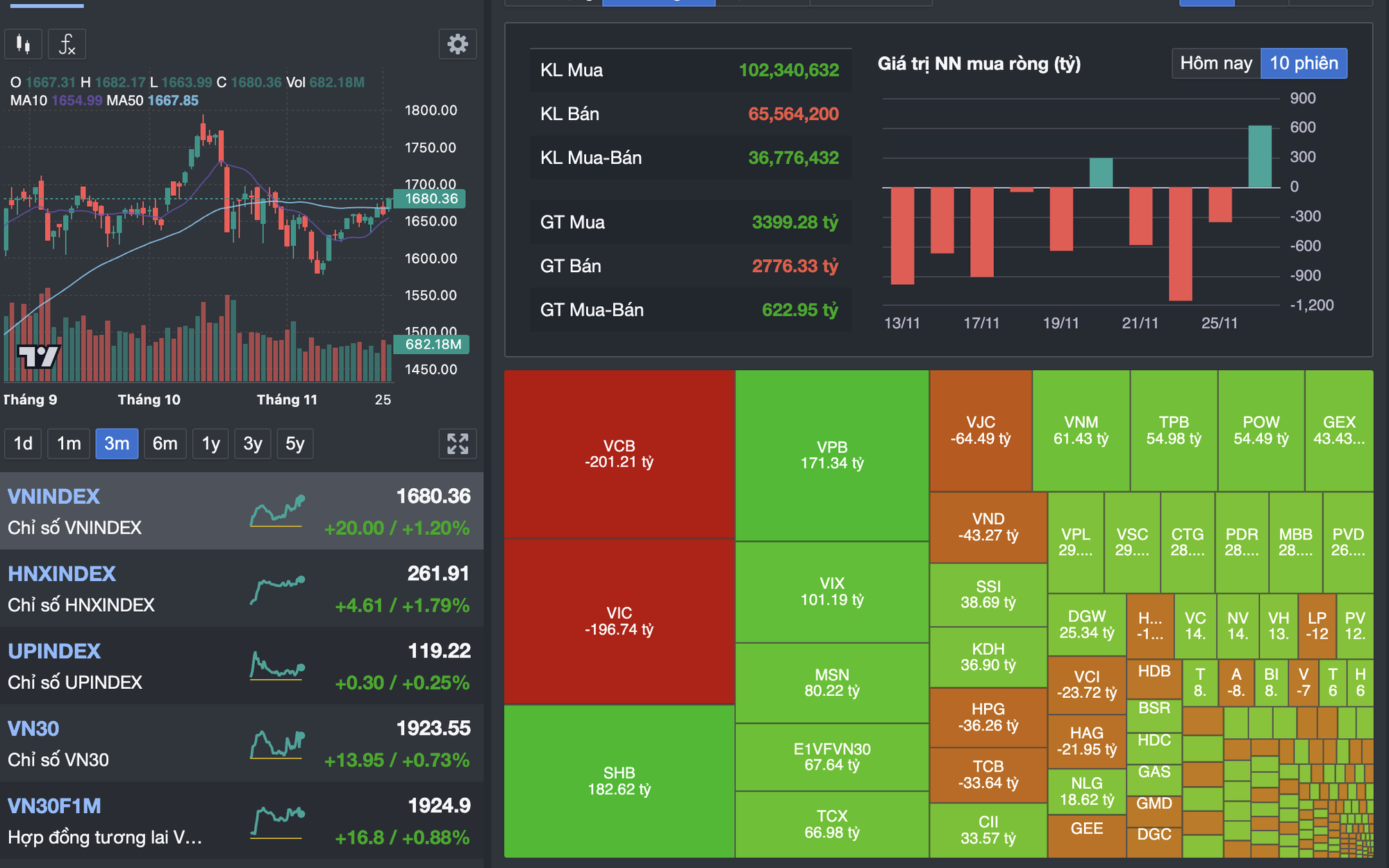Select the VN30F1M futures row
Image resolution: width=1389 pixels, height=868 pixels.
(x=242, y=821)
